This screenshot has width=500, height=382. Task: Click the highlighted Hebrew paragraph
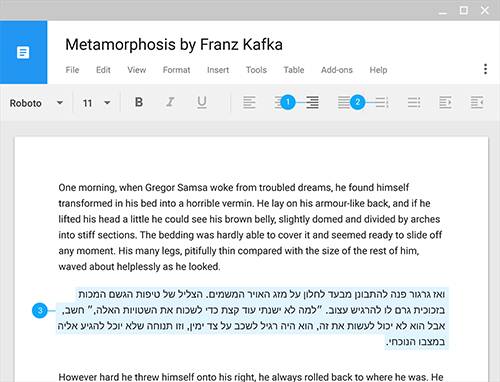(252, 318)
